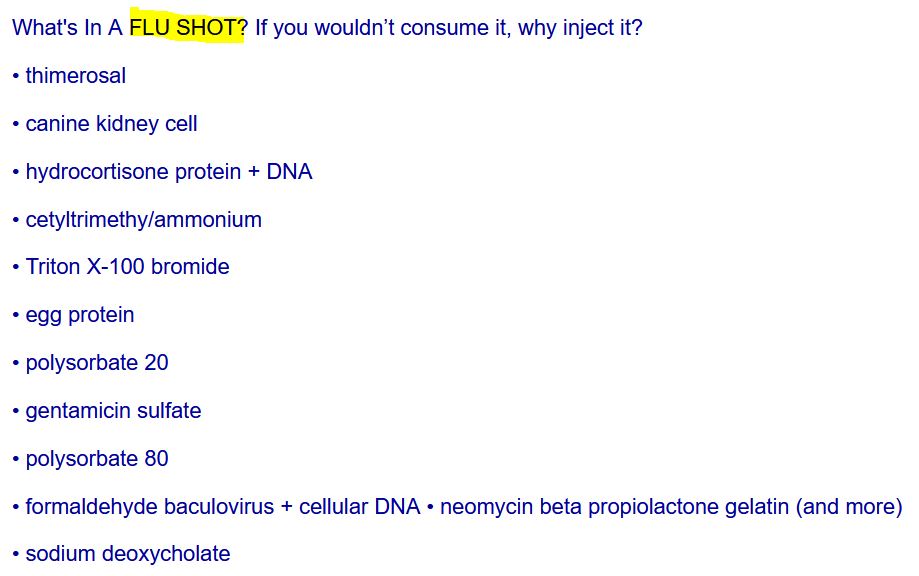
Task: Click the cetyltrimethy/ammonium entry
Action: click(x=143, y=220)
